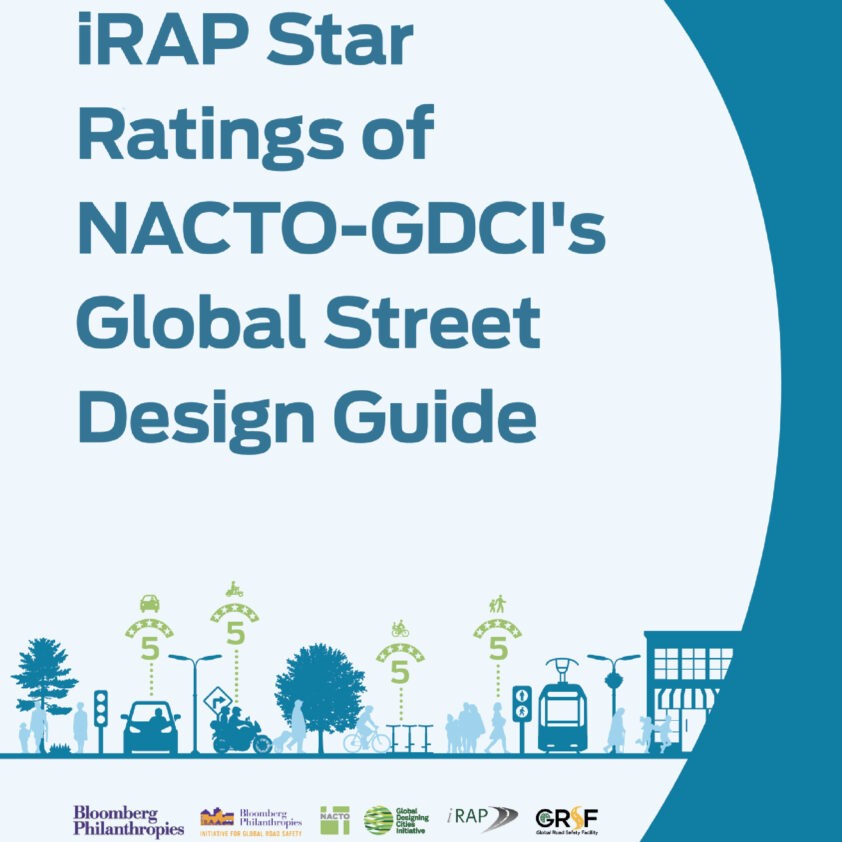Click the blue motorcycle illustration
Viewport: 842px width, 842px height.
(242, 731)
